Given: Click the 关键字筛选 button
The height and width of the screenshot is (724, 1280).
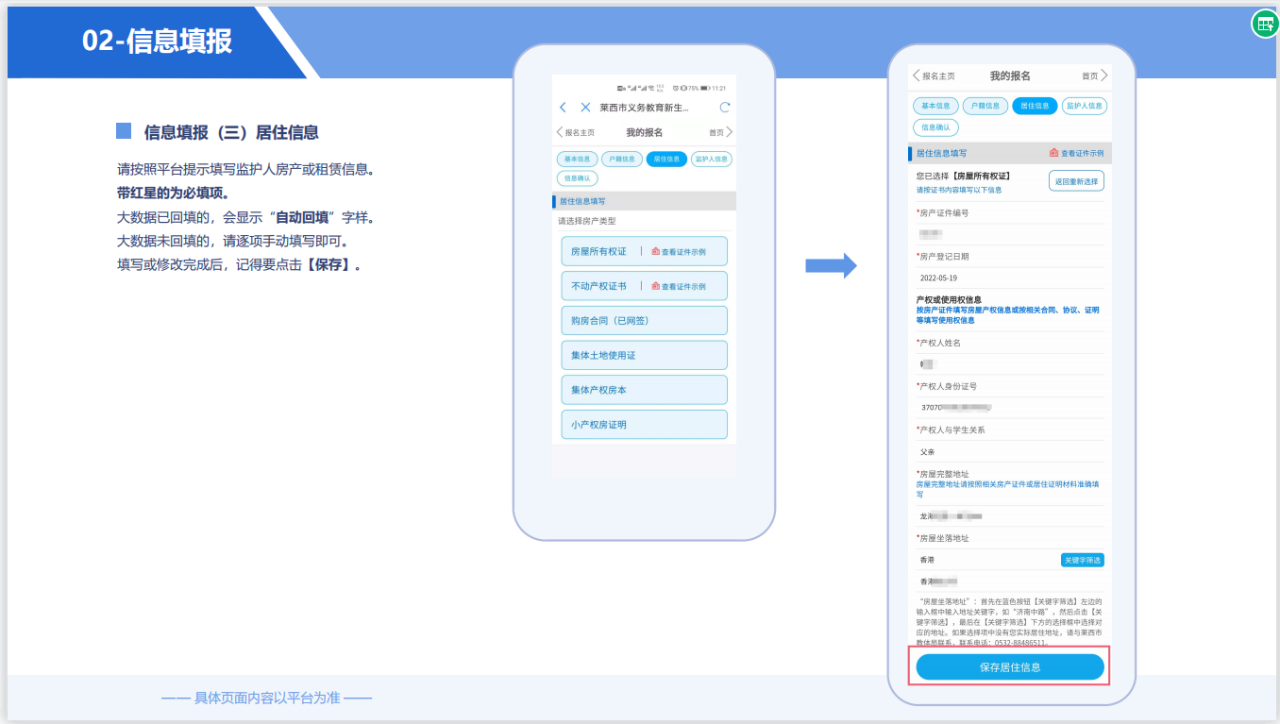Looking at the screenshot, I should pos(1082,560).
